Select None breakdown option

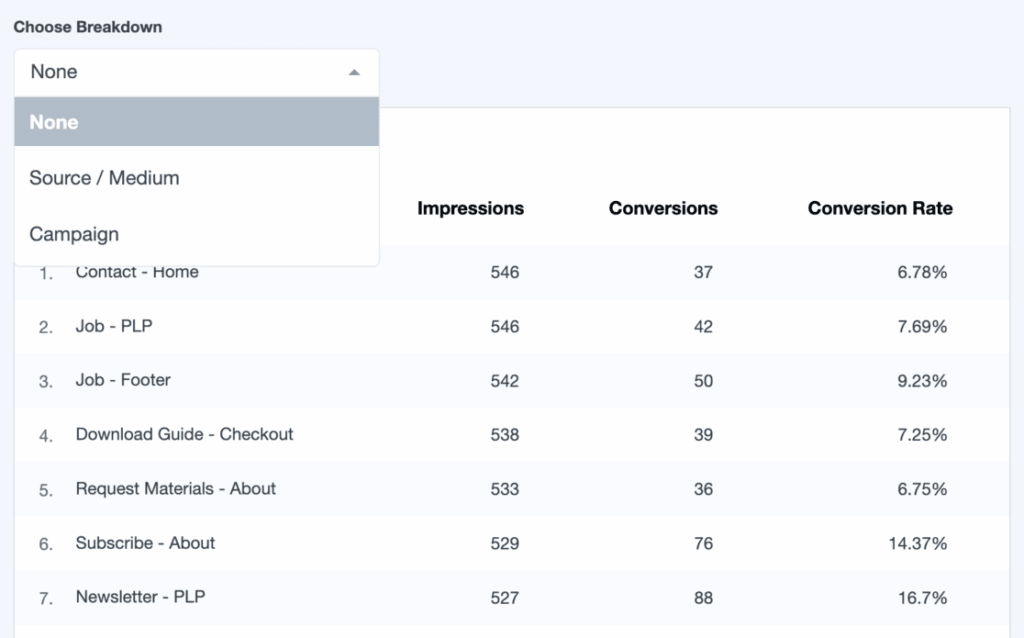click(196, 122)
